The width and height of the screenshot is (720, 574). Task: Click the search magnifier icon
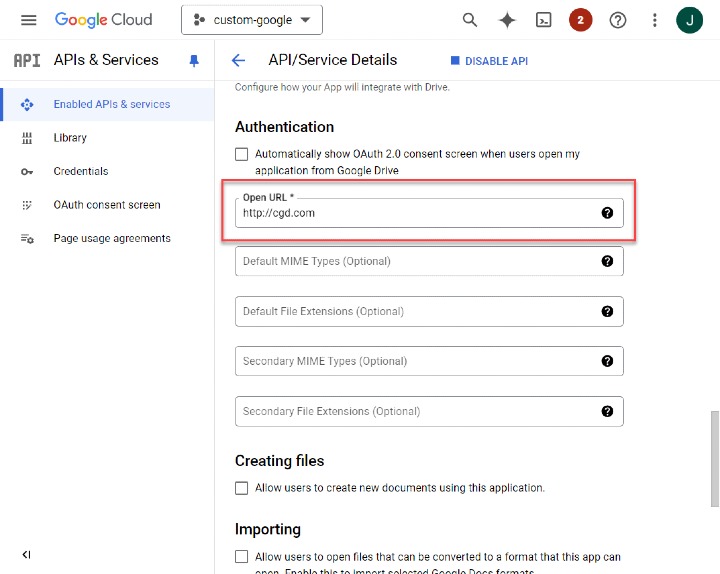469,20
